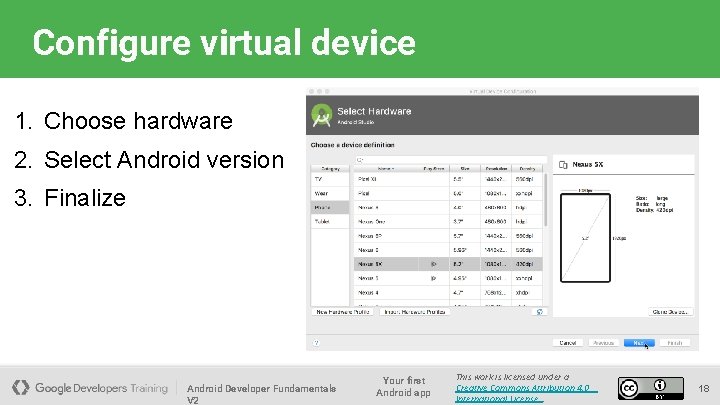Screen dimensions: 720x405
Task: Click the Android Studio logo in dialog header
Action: (x=321, y=115)
